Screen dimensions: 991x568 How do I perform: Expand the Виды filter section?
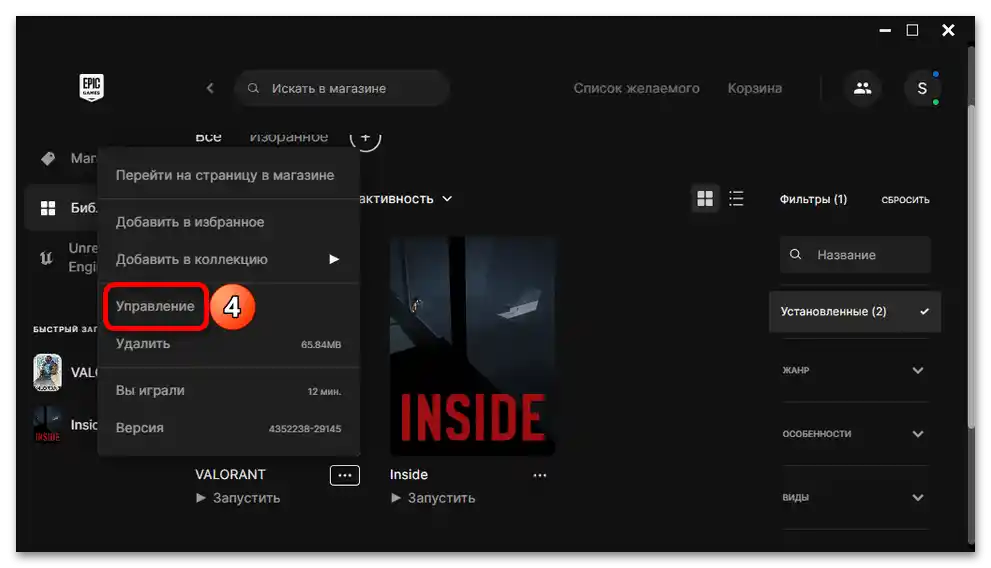click(x=854, y=497)
